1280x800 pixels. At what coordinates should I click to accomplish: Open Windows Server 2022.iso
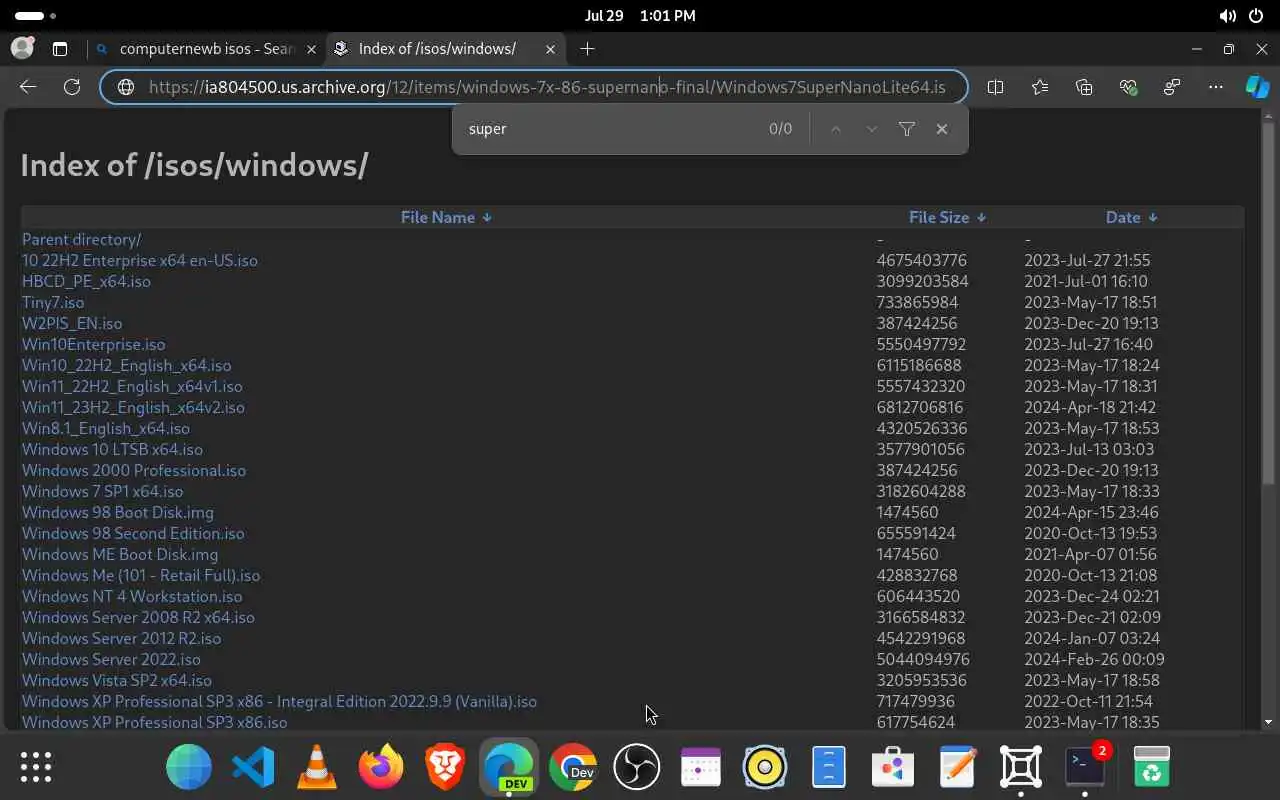[111, 659]
